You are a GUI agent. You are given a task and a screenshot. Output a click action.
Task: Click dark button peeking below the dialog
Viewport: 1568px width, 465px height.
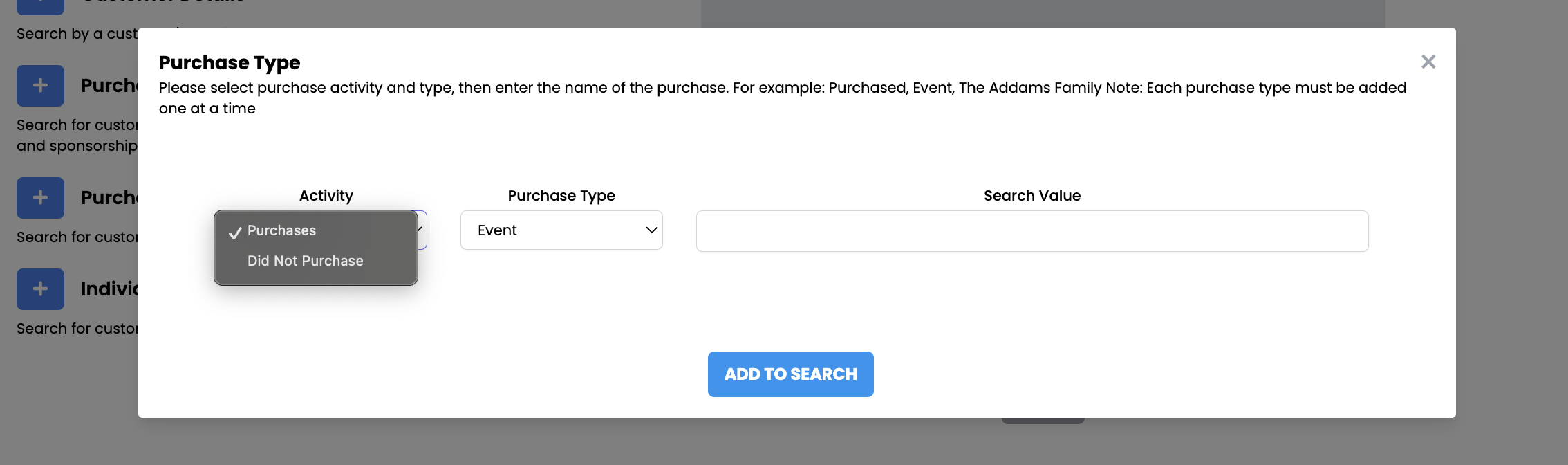point(1043,421)
